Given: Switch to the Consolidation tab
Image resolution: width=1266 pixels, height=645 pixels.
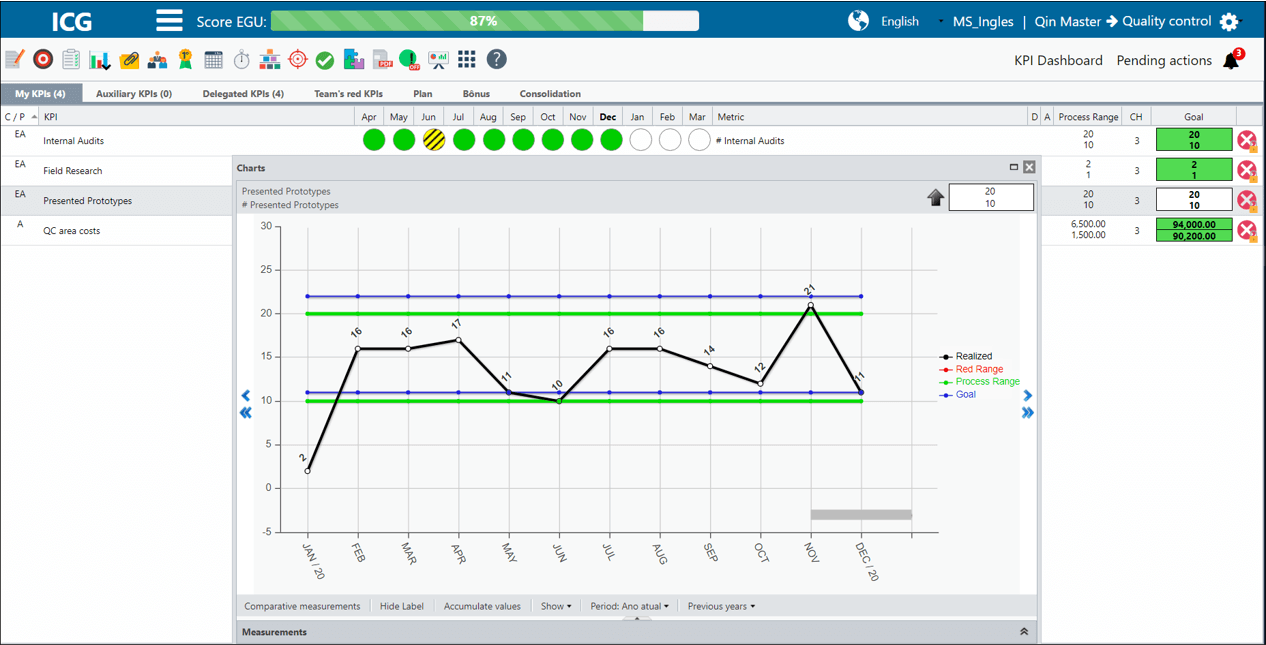Looking at the screenshot, I should (550, 94).
